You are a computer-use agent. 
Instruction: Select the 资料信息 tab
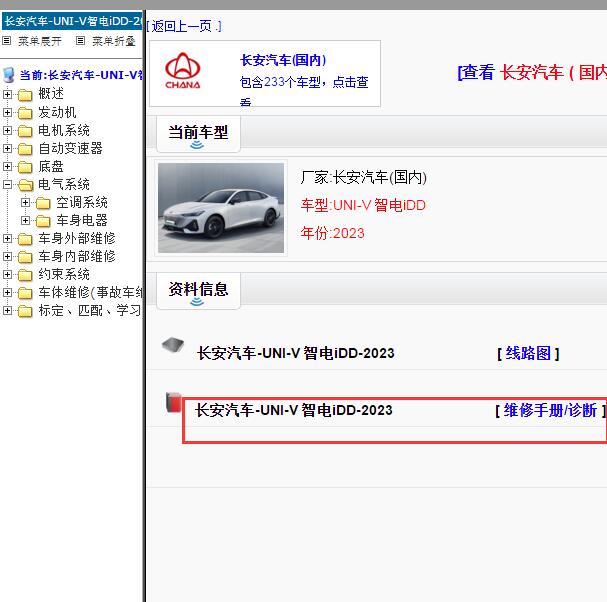click(x=198, y=291)
